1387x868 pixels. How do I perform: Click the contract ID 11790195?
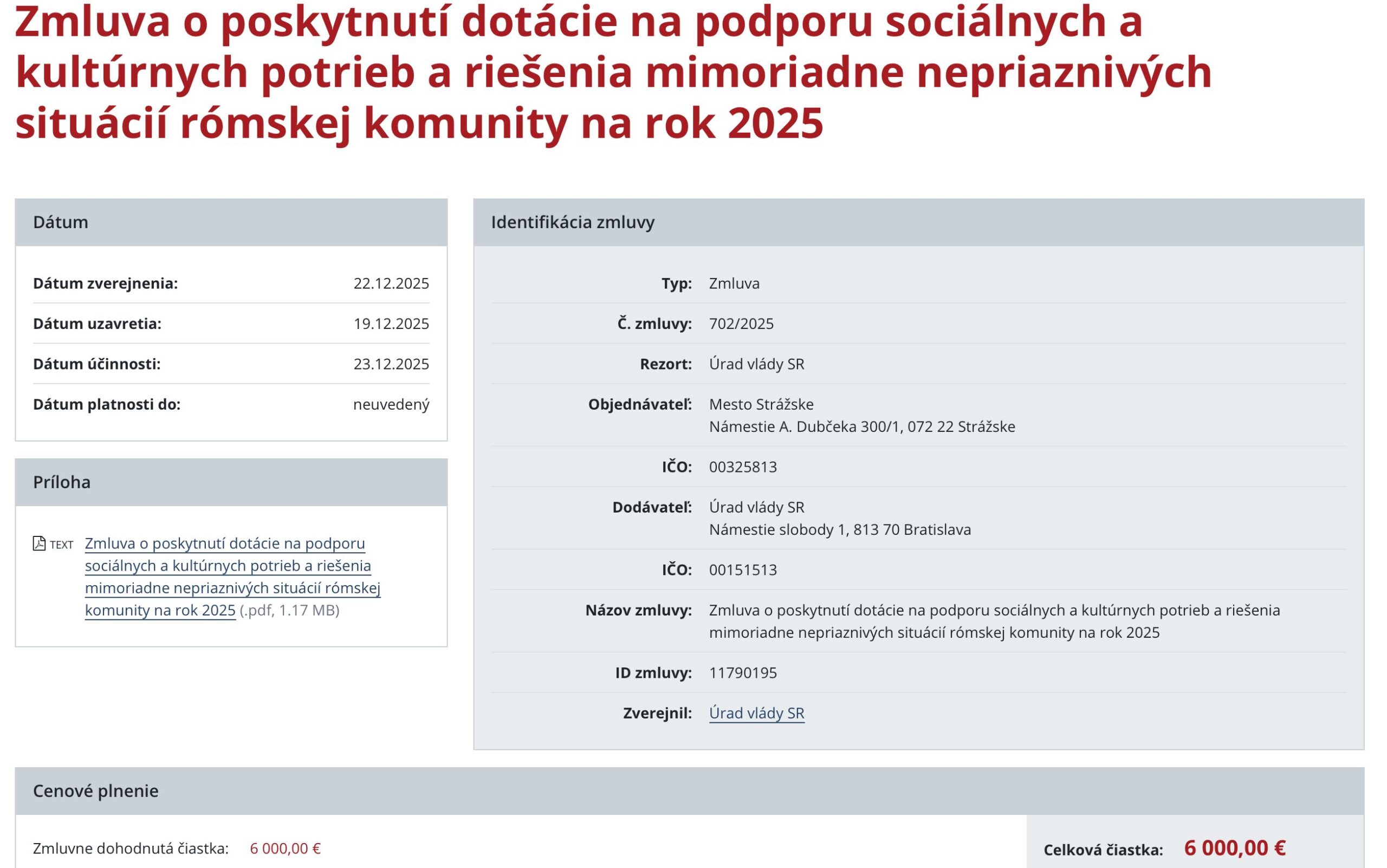(x=743, y=673)
